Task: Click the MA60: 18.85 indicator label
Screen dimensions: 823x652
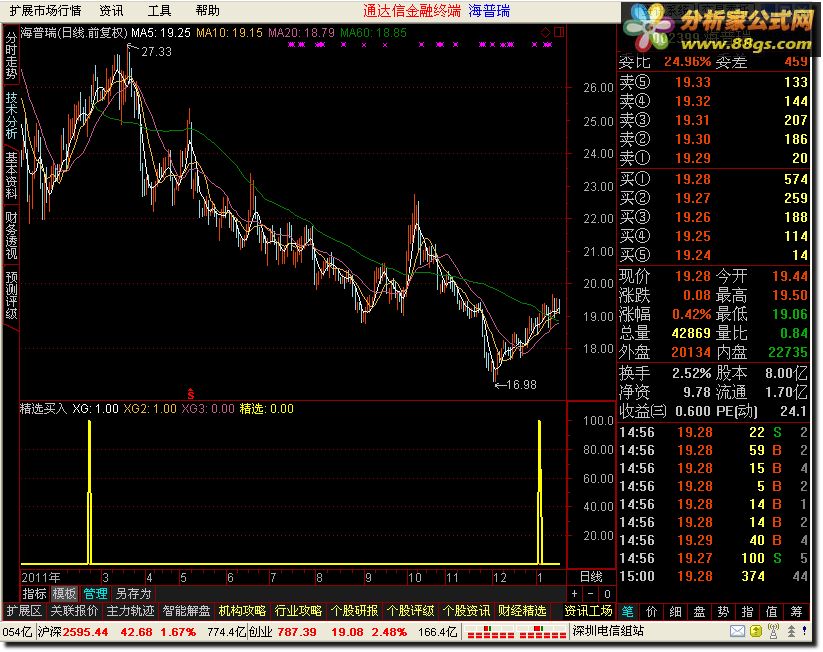Action: coord(373,33)
